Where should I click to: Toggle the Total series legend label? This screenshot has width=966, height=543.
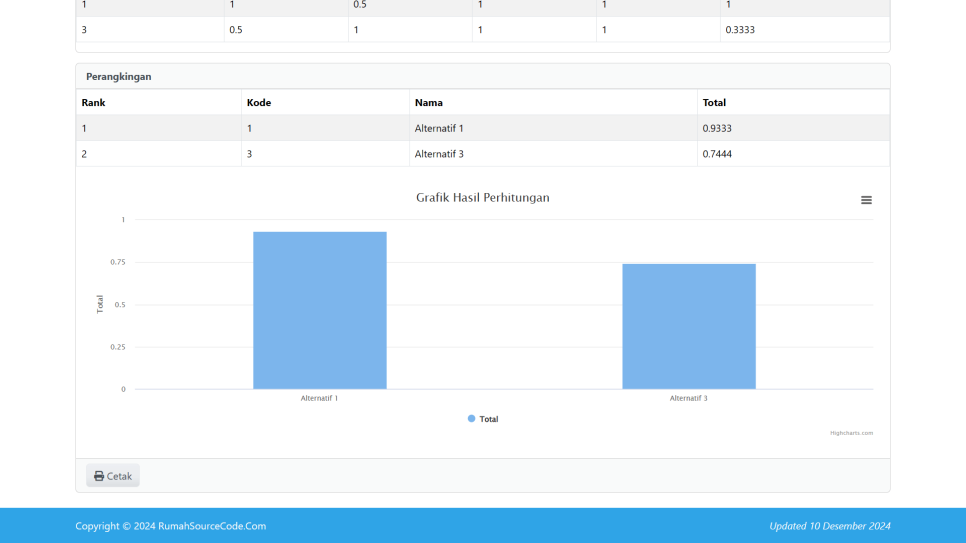tap(489, 419)
